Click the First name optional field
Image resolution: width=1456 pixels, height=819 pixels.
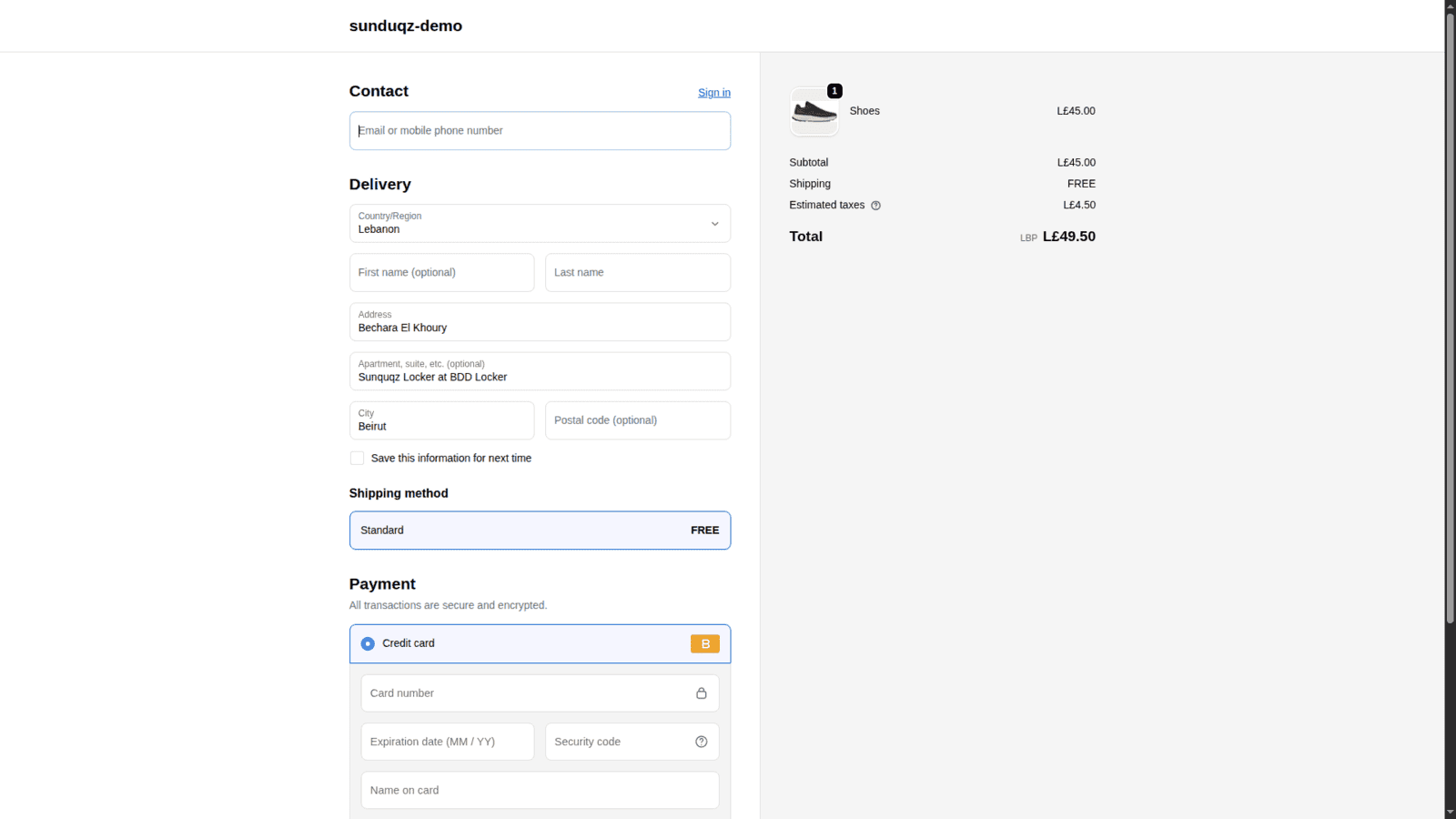point(441,272)
